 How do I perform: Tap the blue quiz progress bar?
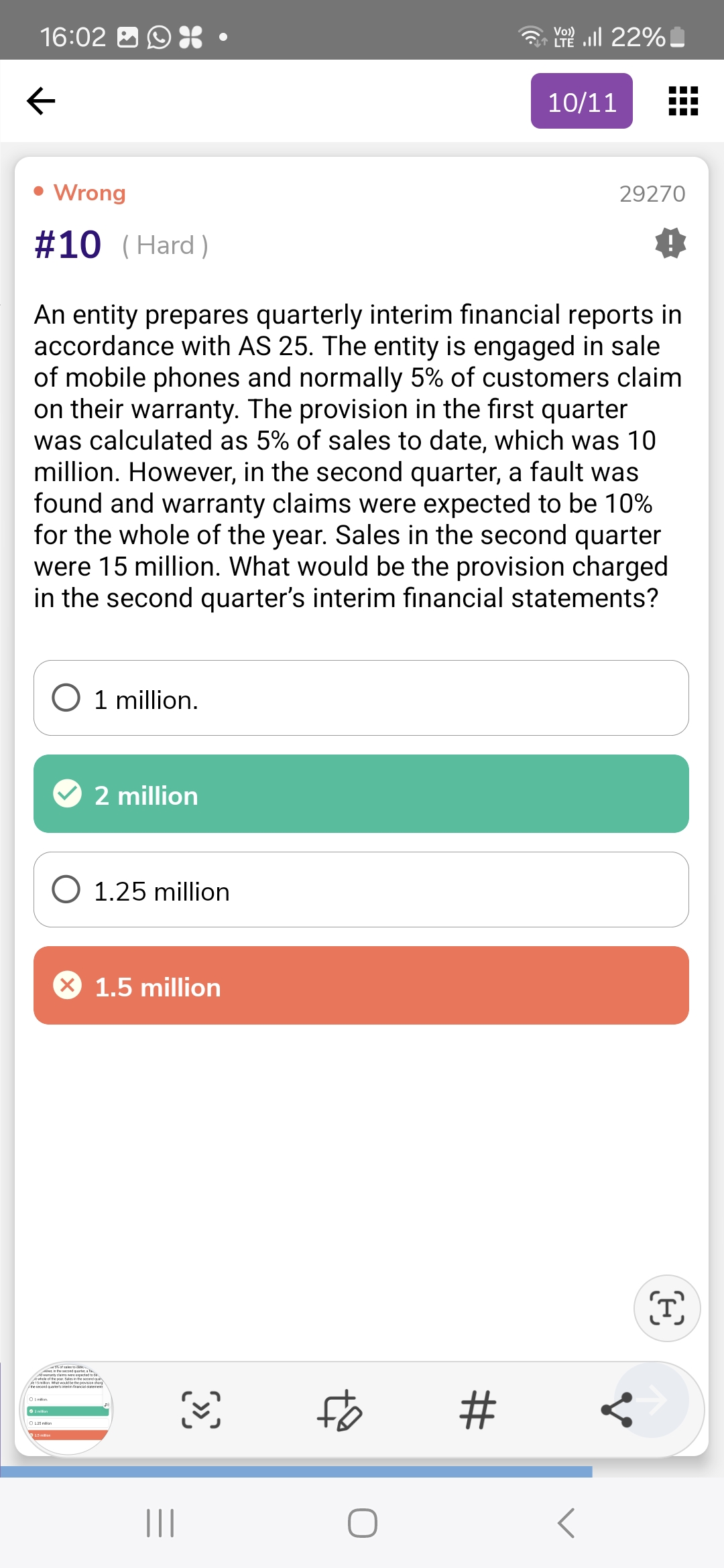296,1472
